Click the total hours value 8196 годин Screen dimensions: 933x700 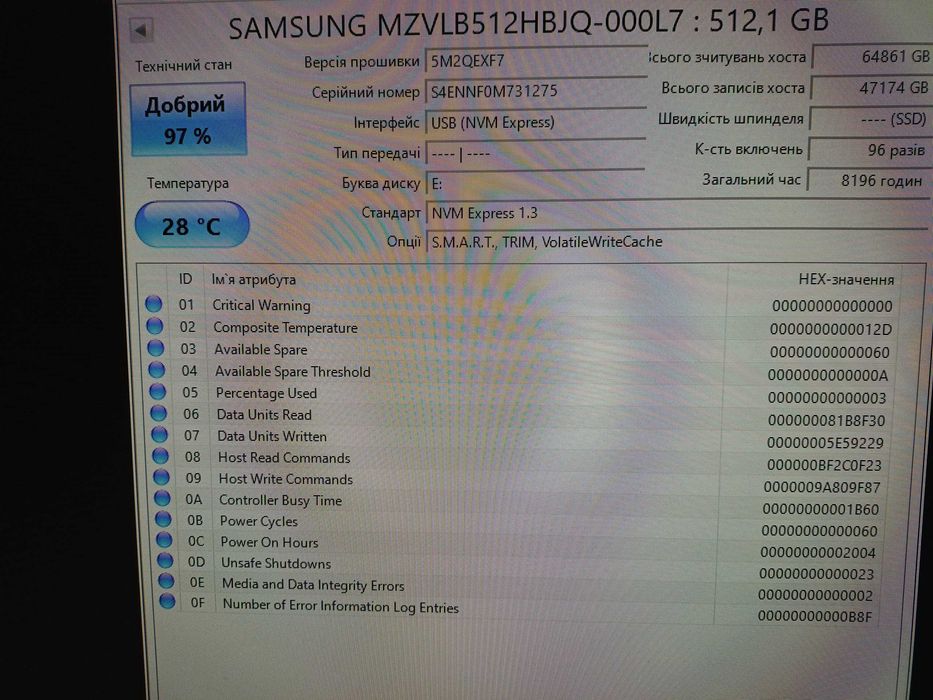click(868, 180)
